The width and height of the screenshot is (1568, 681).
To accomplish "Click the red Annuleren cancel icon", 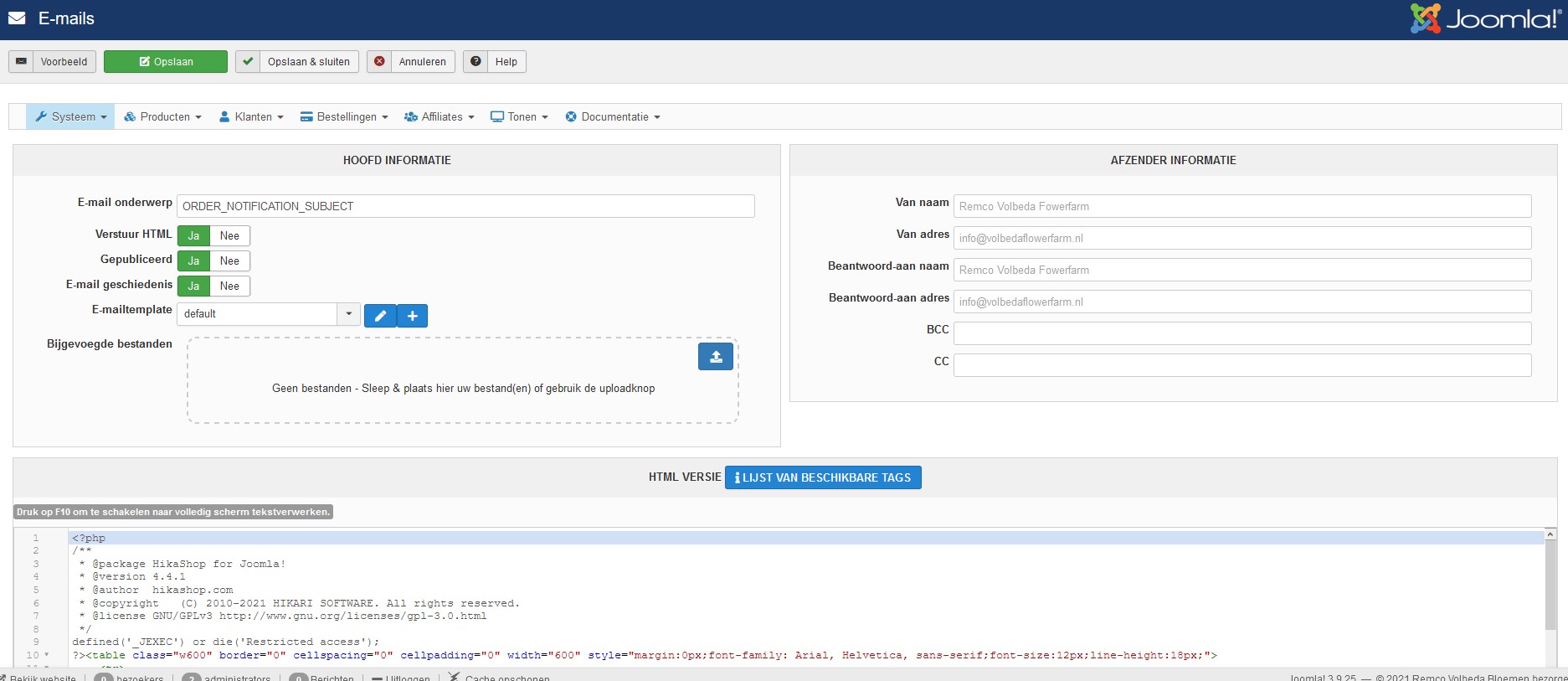I will click(379, 62).
